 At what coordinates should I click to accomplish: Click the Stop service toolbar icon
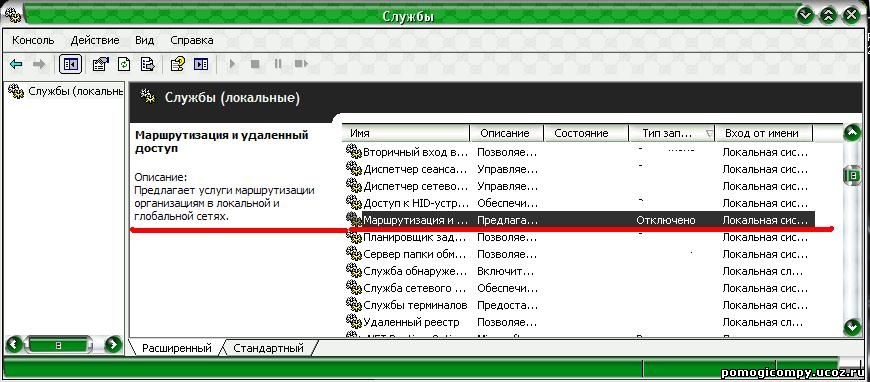pos(255,64)
